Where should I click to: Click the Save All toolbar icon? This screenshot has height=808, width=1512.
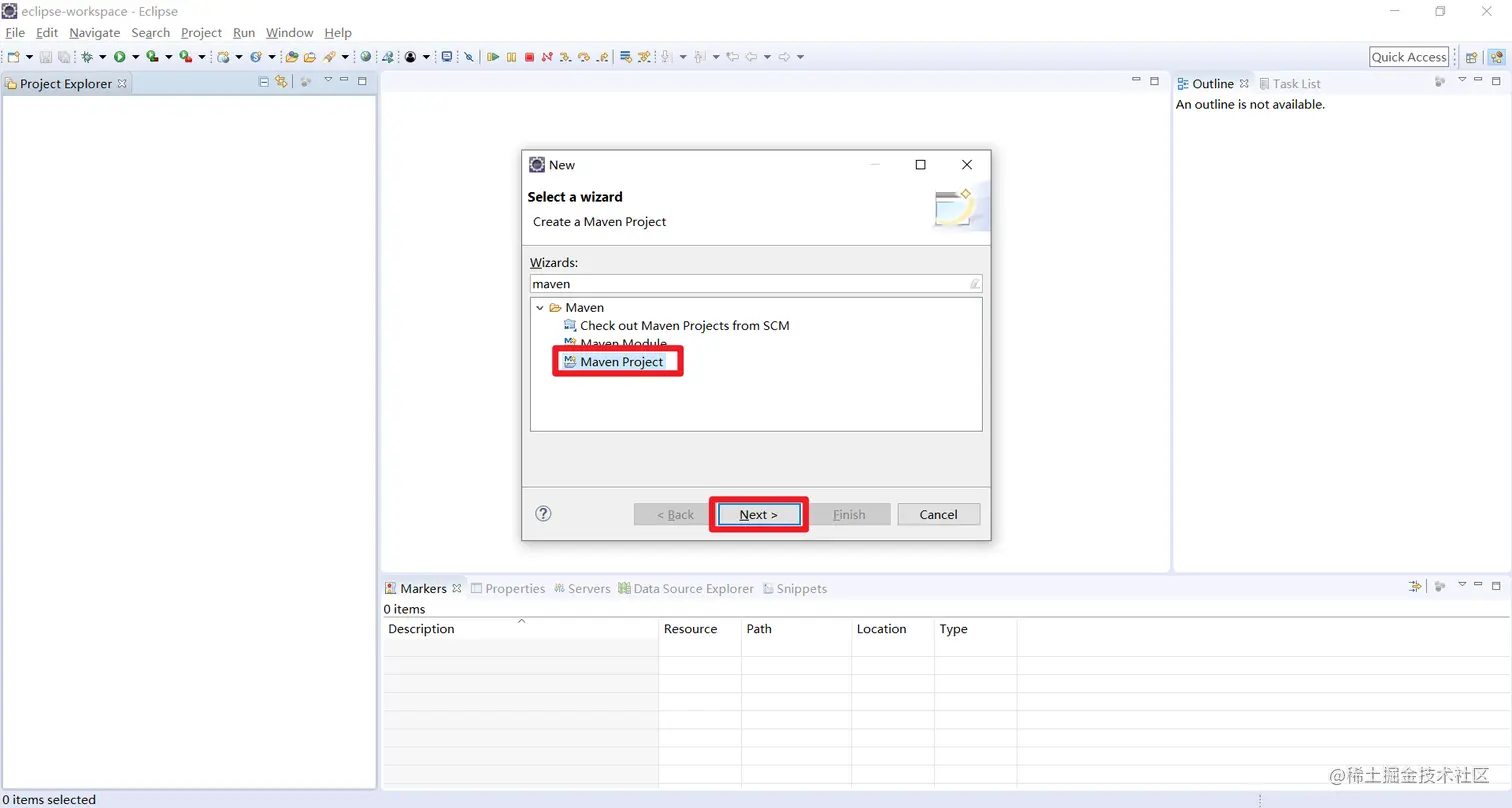(64, 57)
